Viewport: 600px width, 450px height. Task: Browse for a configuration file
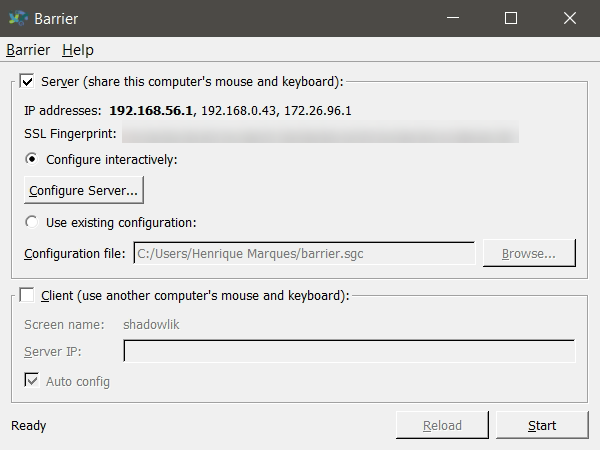point(529,253)
